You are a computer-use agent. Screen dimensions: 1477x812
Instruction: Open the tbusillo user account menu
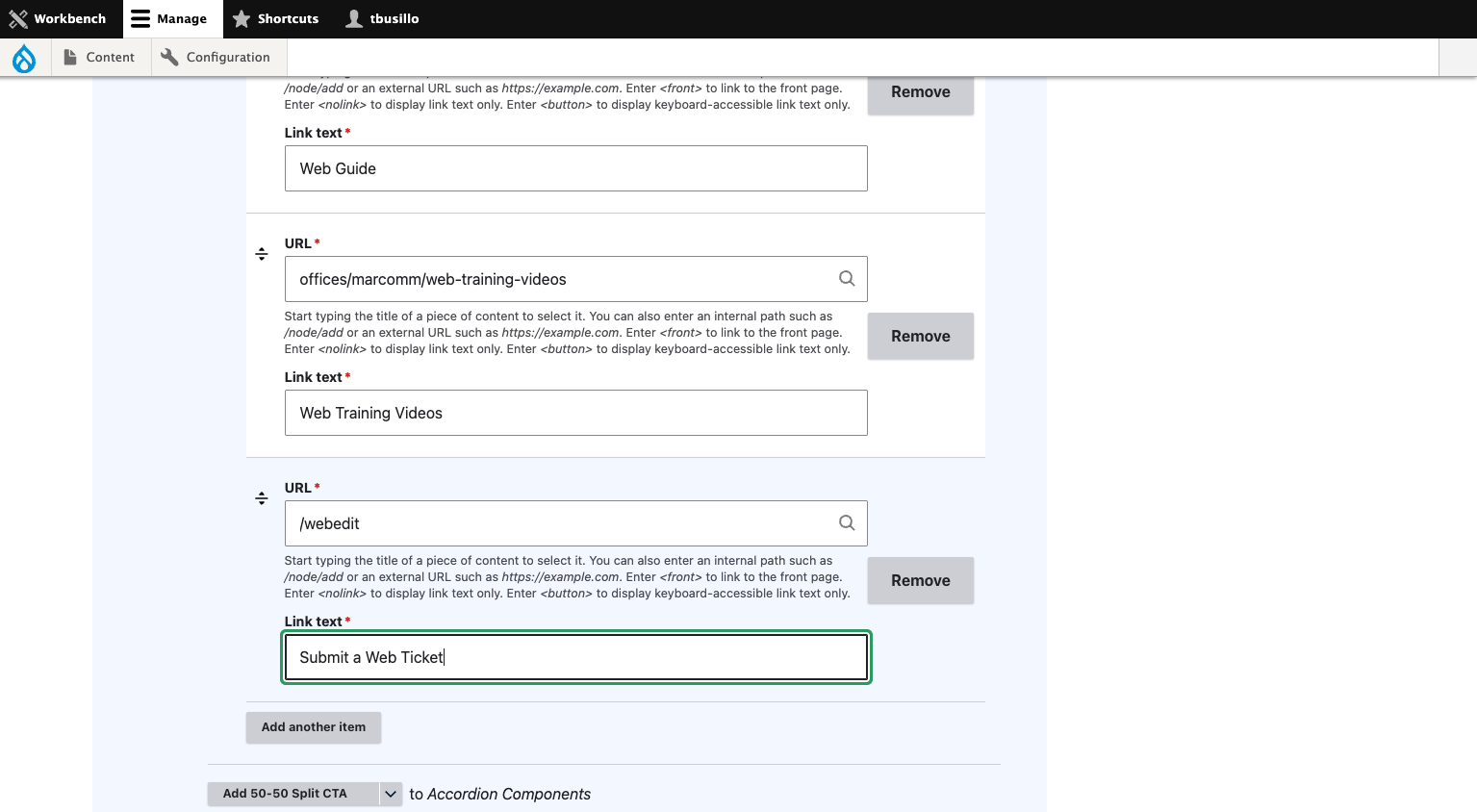pyautogui.click(x=383, y=19)
